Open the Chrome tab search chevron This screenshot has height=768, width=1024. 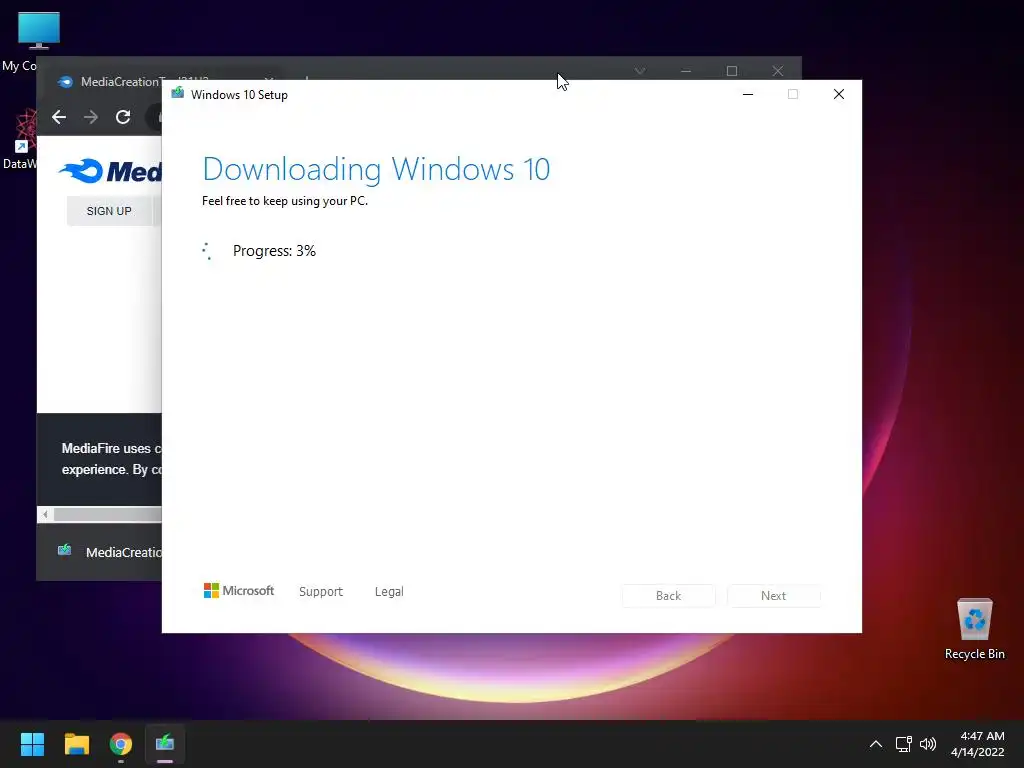[640, 71]
